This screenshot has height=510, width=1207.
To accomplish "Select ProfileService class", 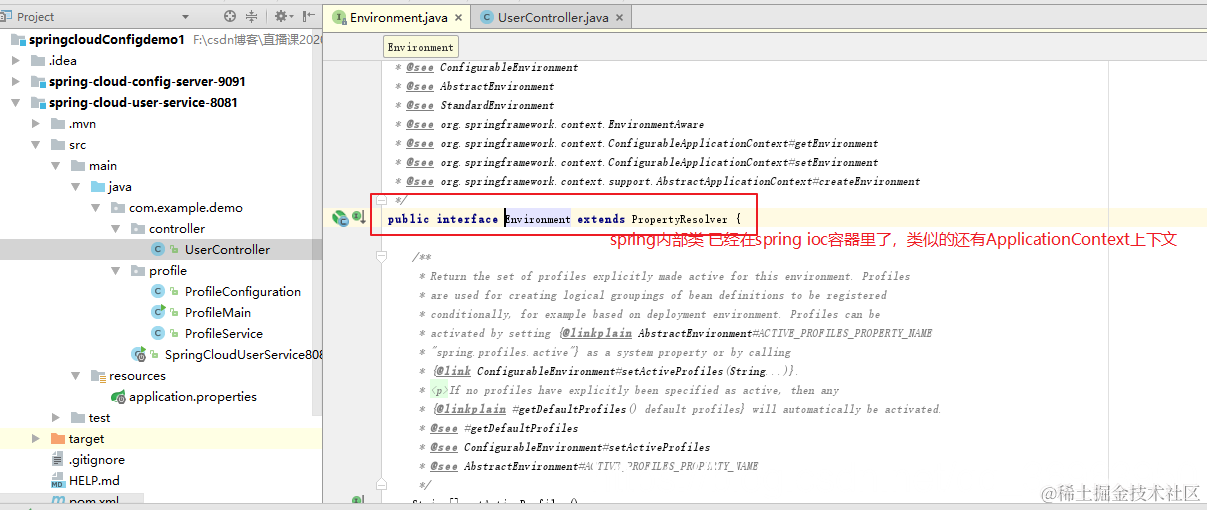I will [224, 333].
